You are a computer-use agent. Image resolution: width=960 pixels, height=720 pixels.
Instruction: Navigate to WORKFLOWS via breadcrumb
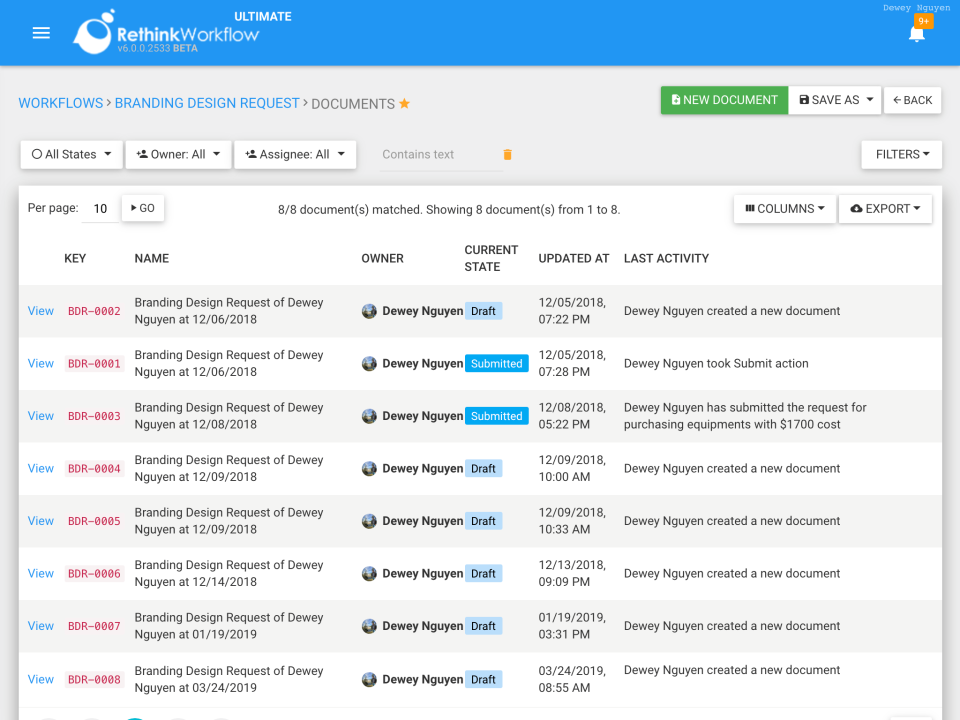click(60, 102)
